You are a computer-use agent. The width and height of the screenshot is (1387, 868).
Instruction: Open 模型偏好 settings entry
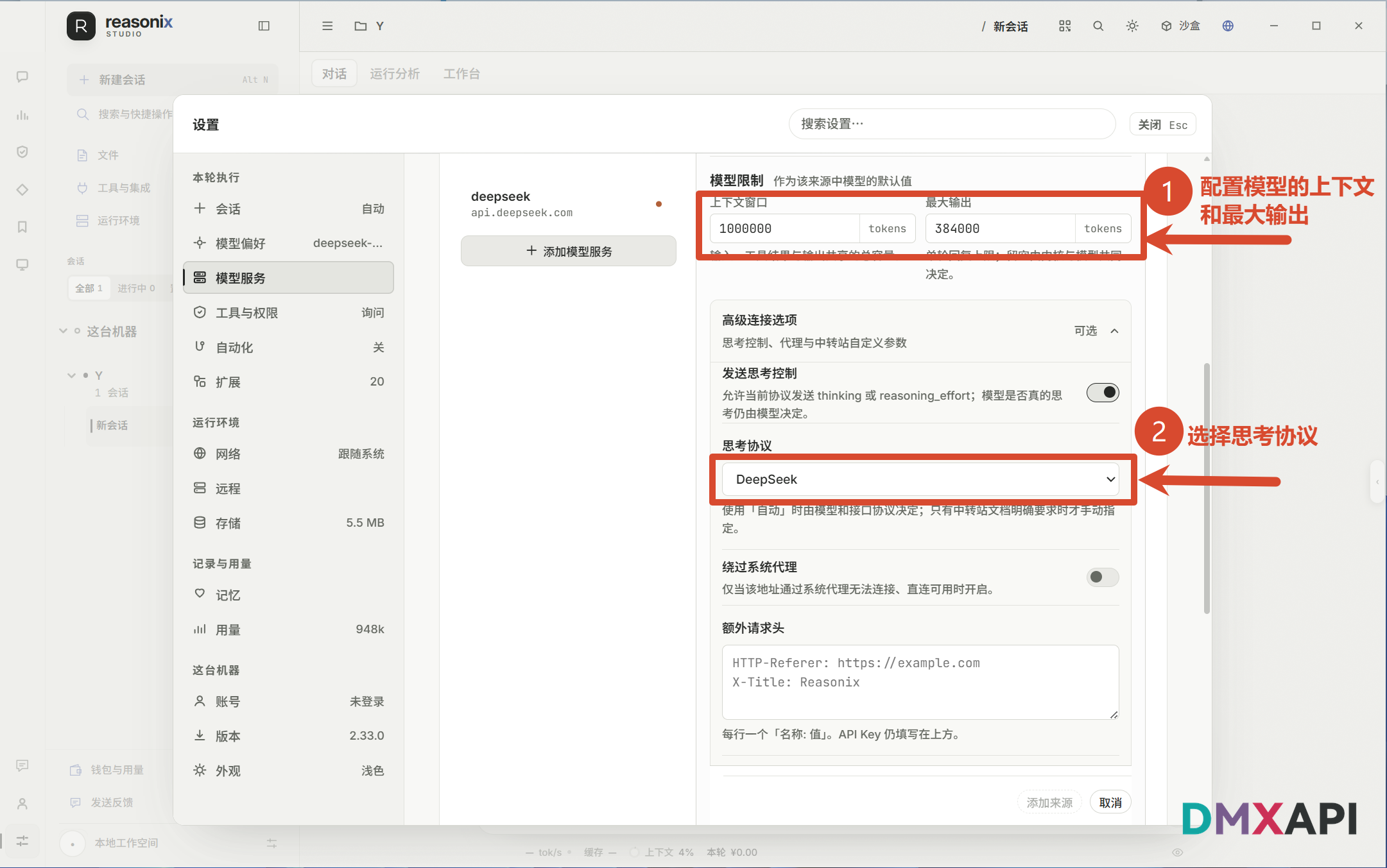click(x=289, y=243)
